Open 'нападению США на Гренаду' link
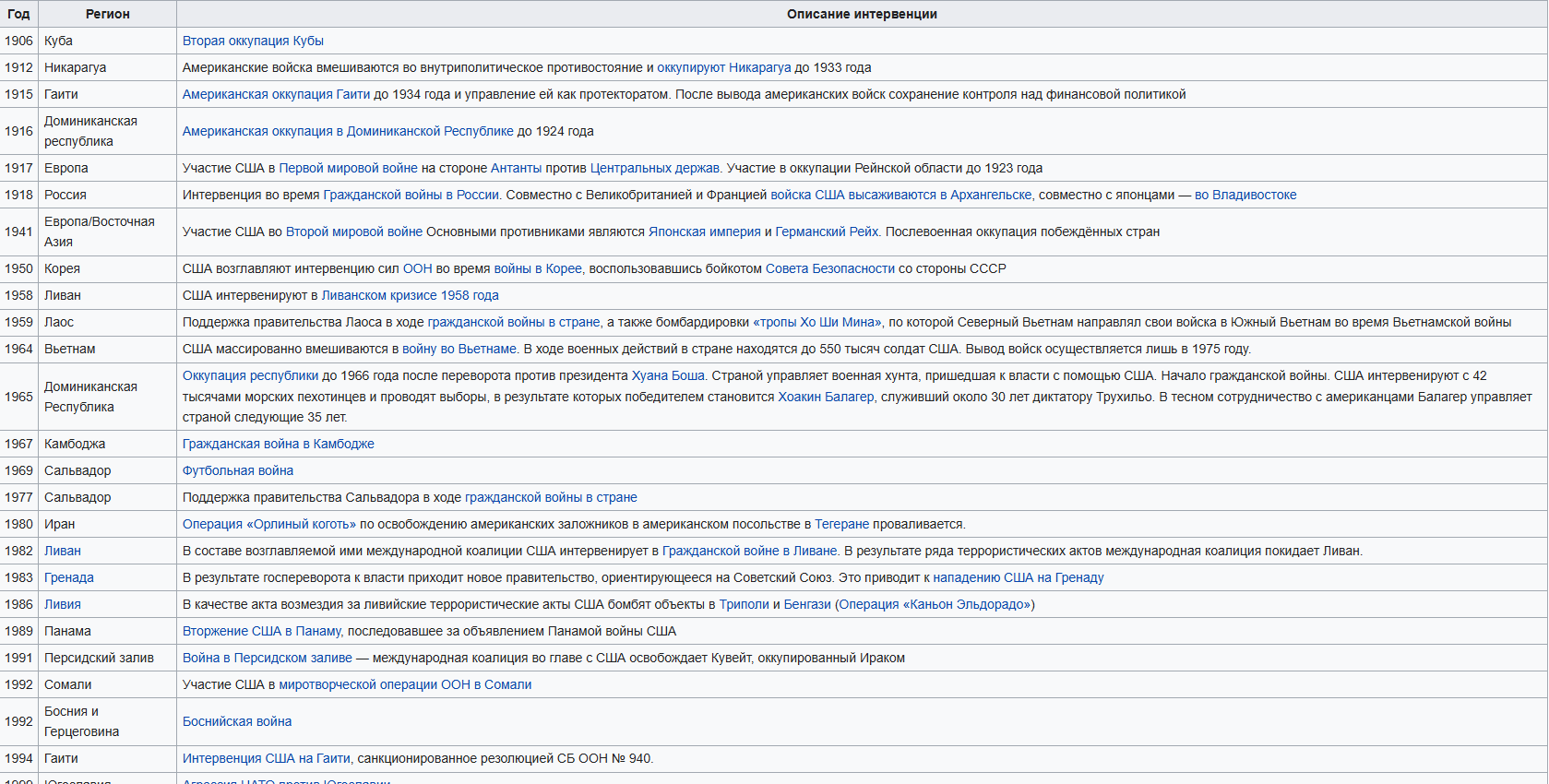Viewport: 1549px width, 784px height. [1019, 577]
